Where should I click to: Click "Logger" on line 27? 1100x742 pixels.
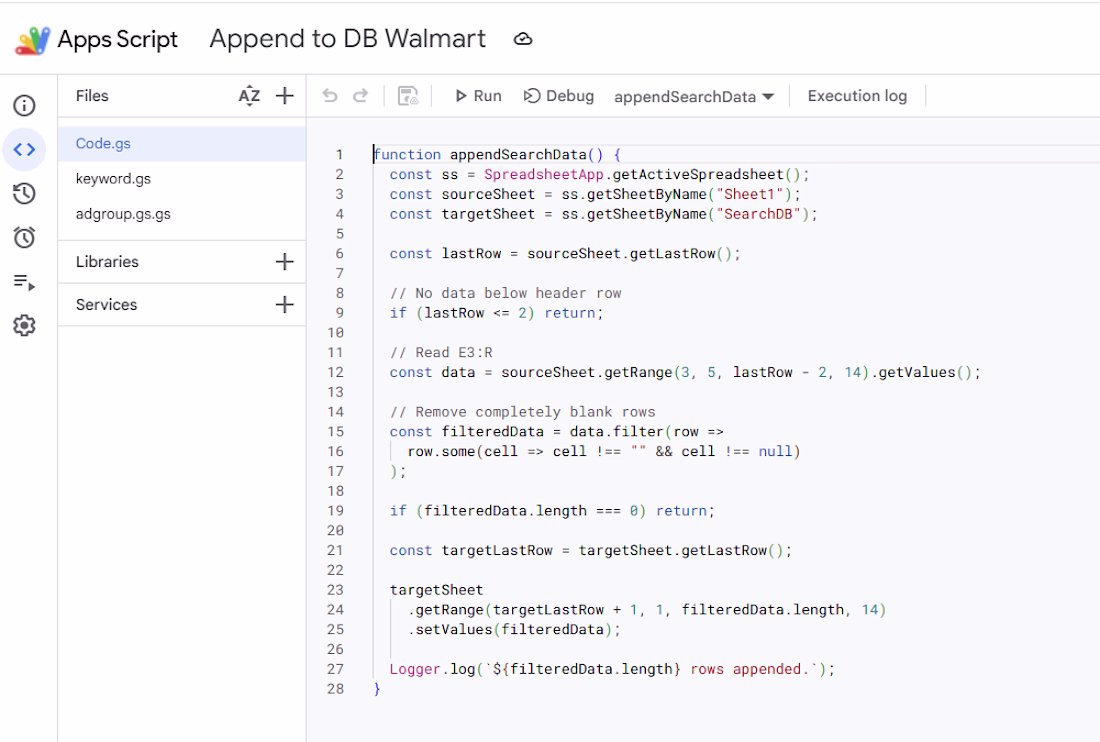tap(415, 669)
